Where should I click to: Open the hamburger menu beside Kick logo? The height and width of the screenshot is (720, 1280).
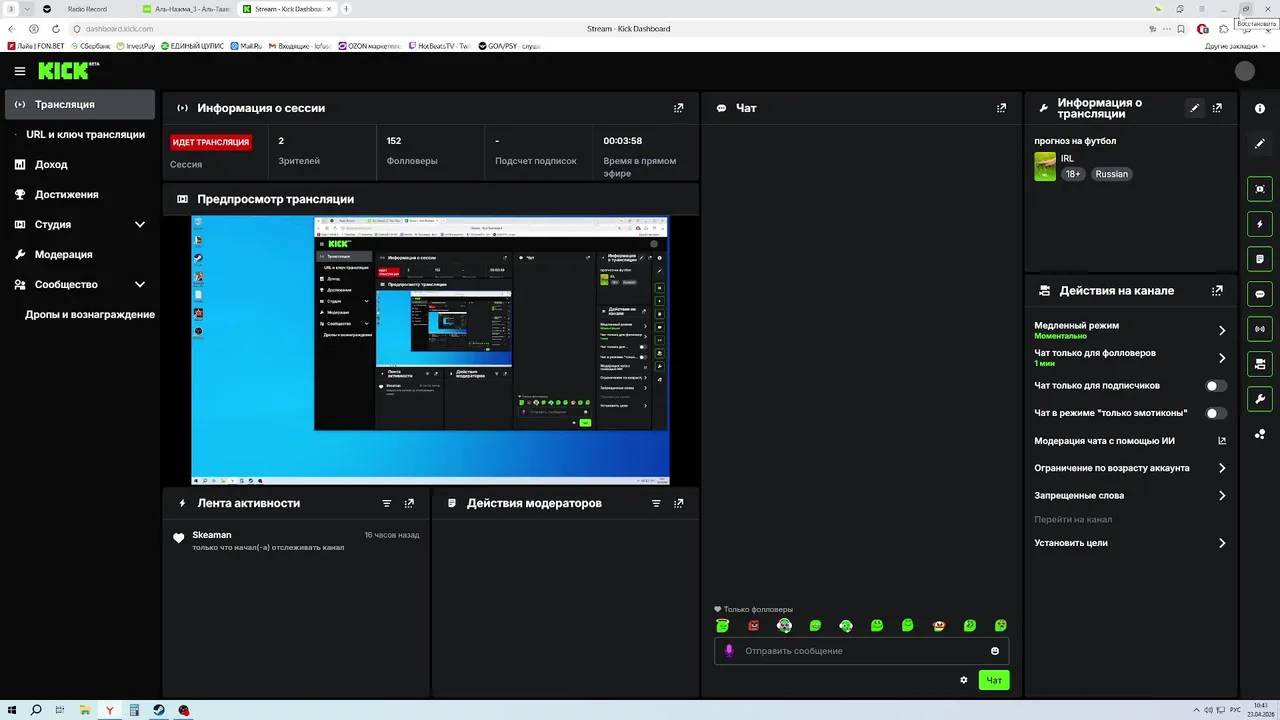tap(20, 71)
